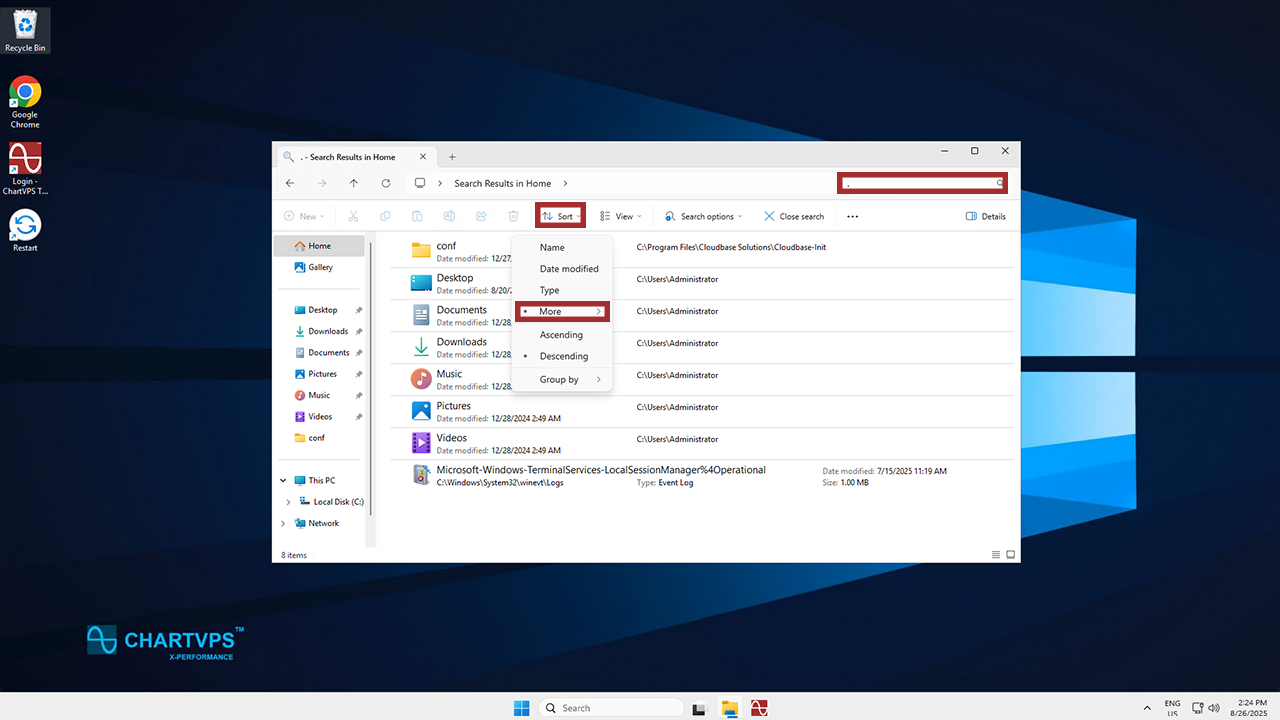Select Ascending sort order
Viewport: 1280px width, 720px height.
[561, 335]
